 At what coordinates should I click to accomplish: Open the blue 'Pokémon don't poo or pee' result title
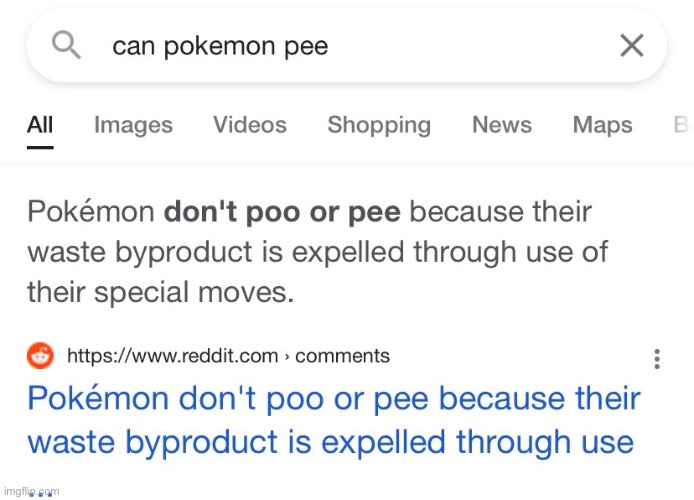pyautogui.click(x=334, y=420)
